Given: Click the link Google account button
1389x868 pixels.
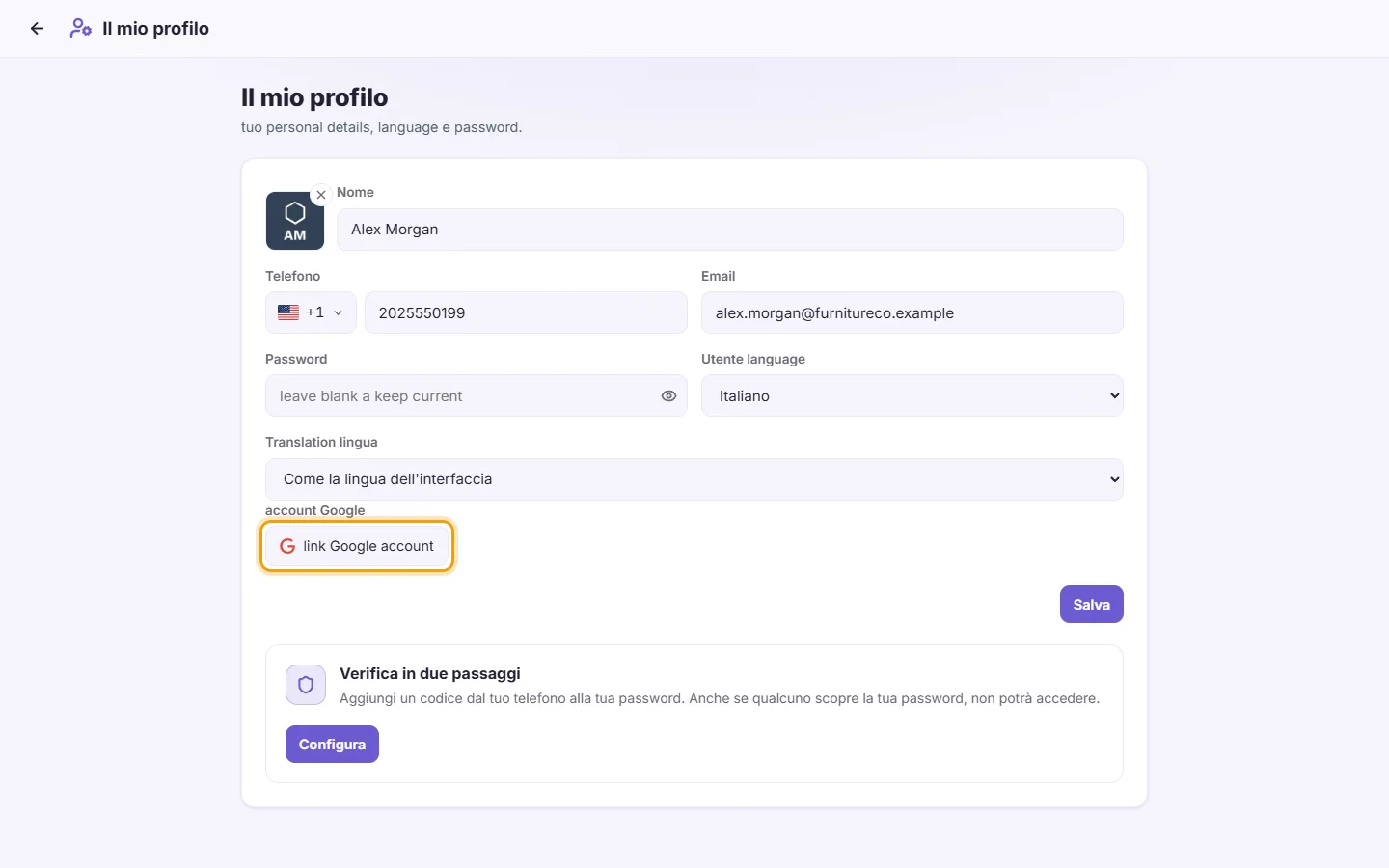Looking at the screenshot, I should coord(357,546).
